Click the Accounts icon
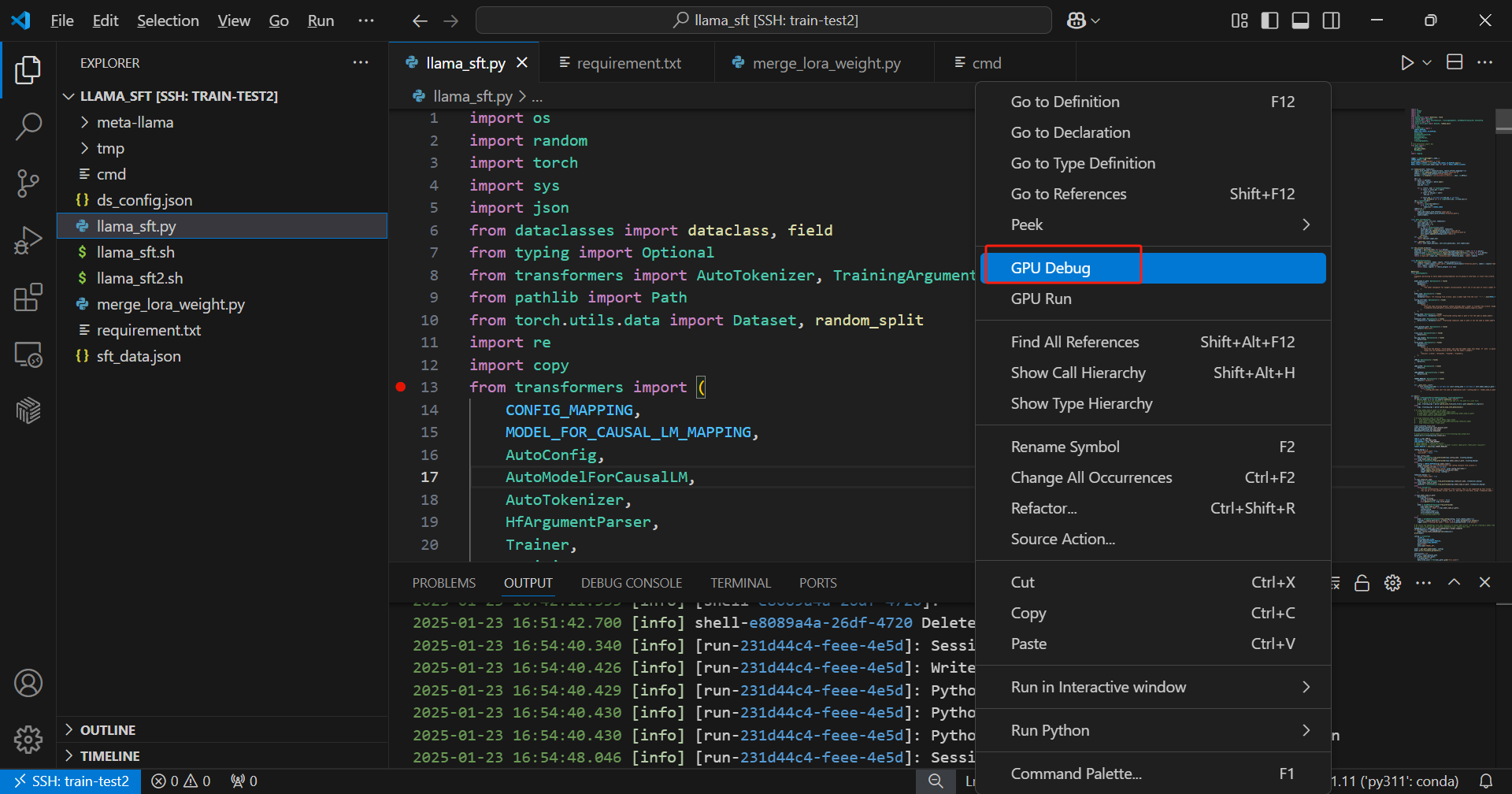 coord(28,683)
